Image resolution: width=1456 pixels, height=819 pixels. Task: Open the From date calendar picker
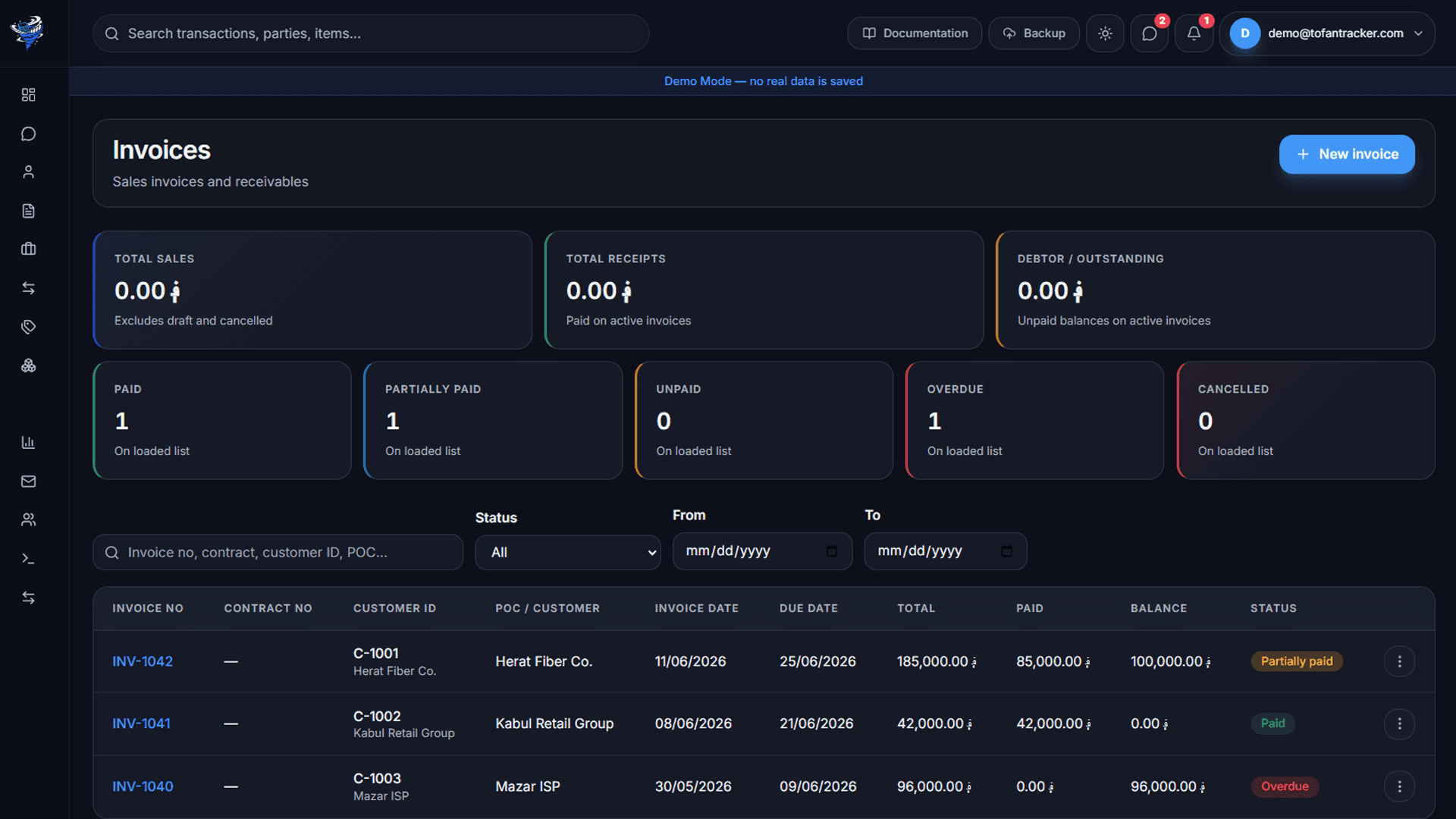(x=832, y=551)
